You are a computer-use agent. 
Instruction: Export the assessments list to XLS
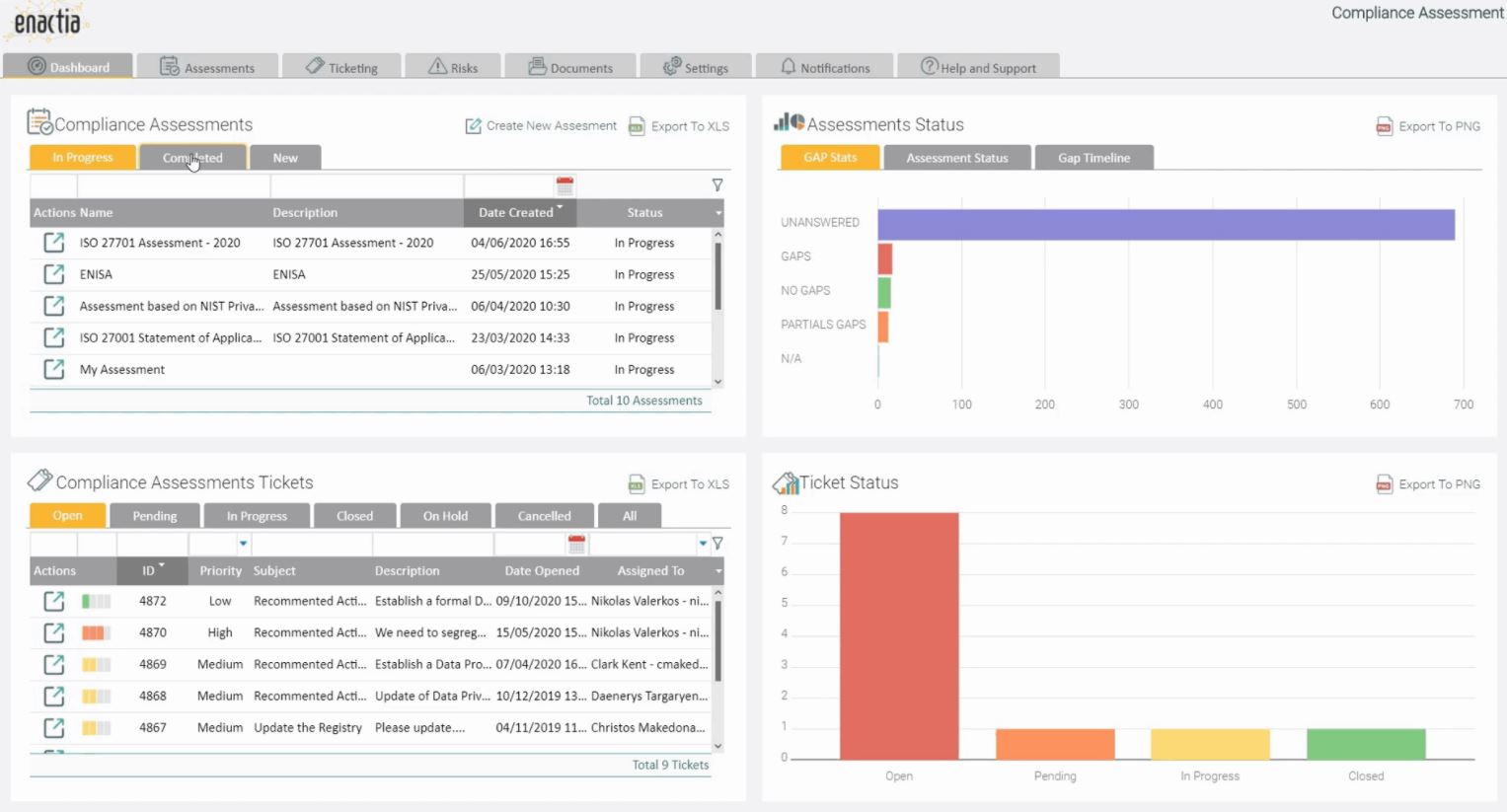click(x=678, y=125)
